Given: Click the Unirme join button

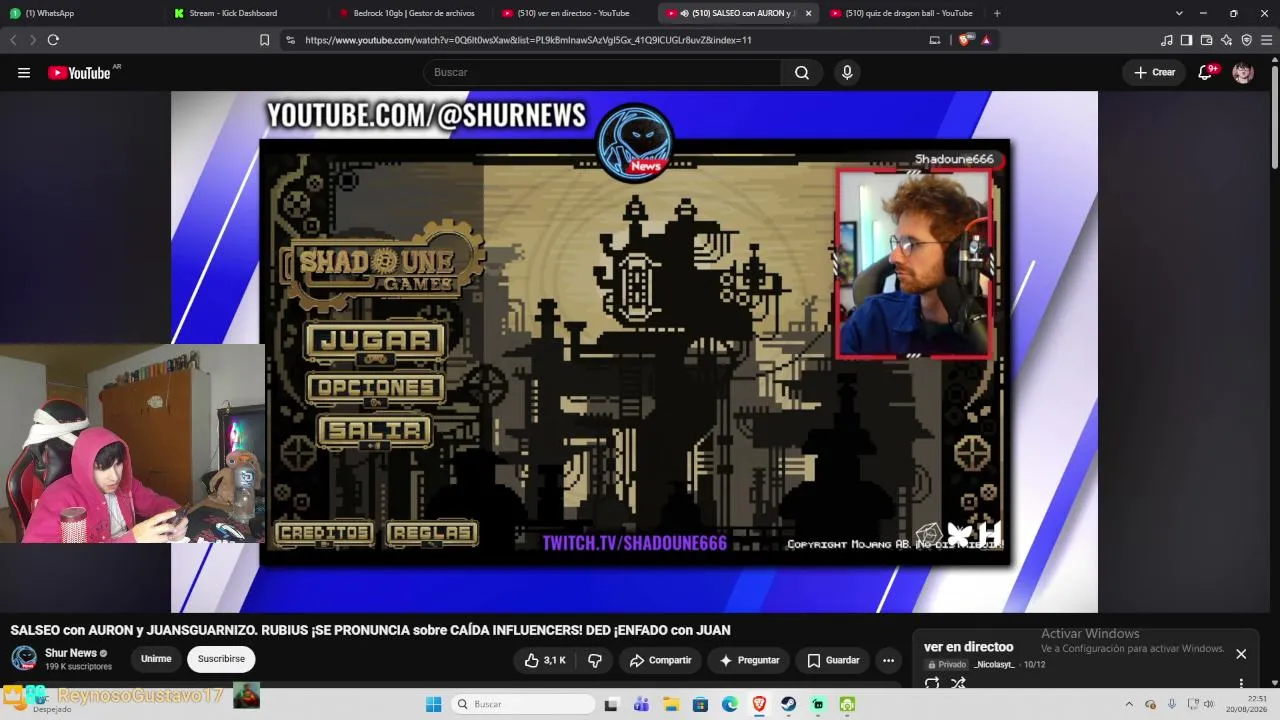Looking at the screenshot, I should 156,659.
